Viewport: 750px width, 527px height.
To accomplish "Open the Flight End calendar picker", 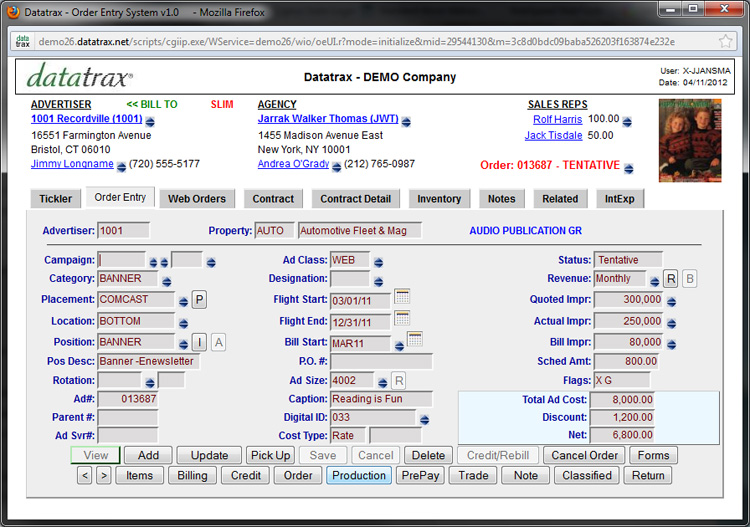I will [x=402, y=318].
